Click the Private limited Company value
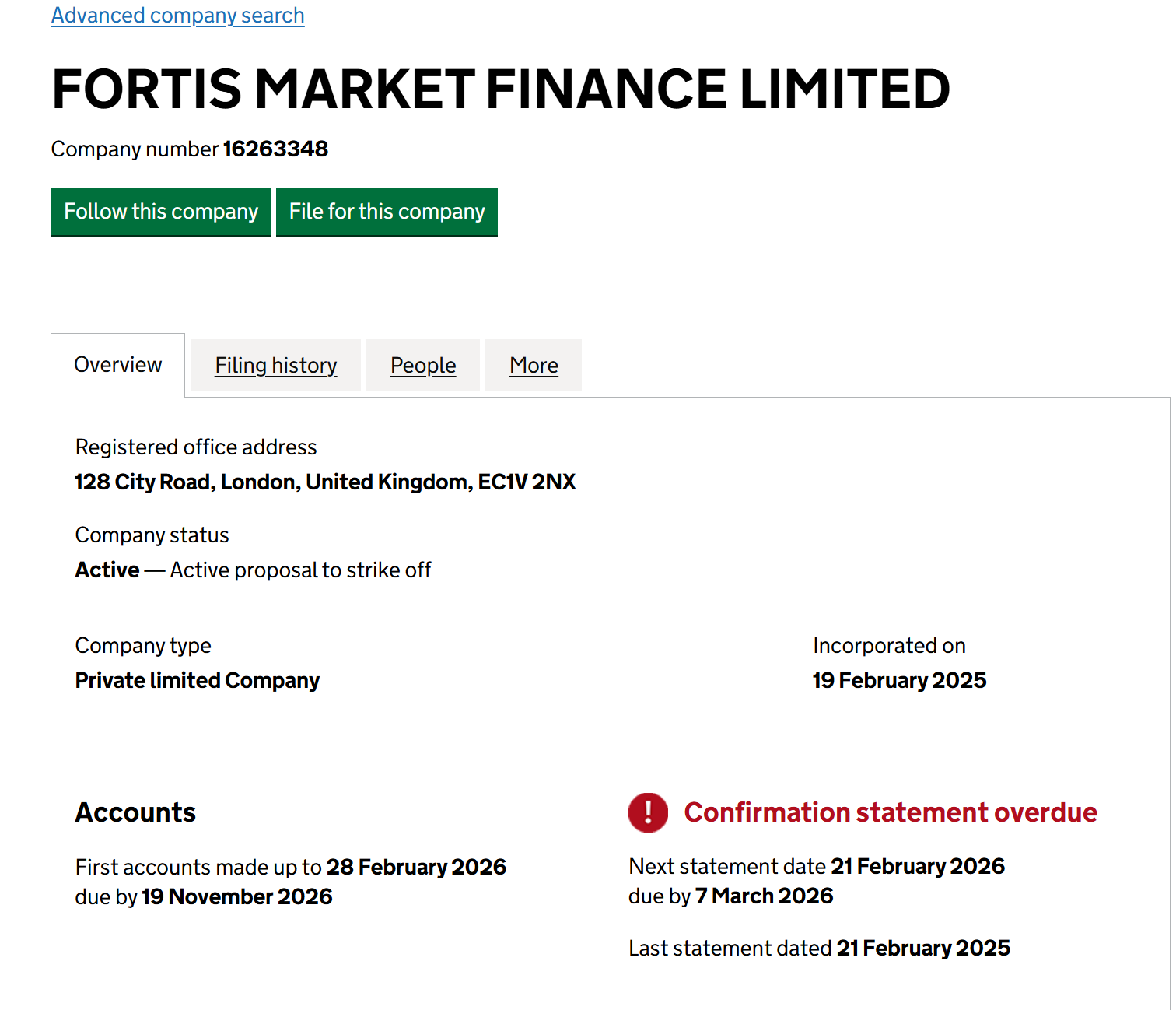1176x1010 pixels. click(198, 681)
